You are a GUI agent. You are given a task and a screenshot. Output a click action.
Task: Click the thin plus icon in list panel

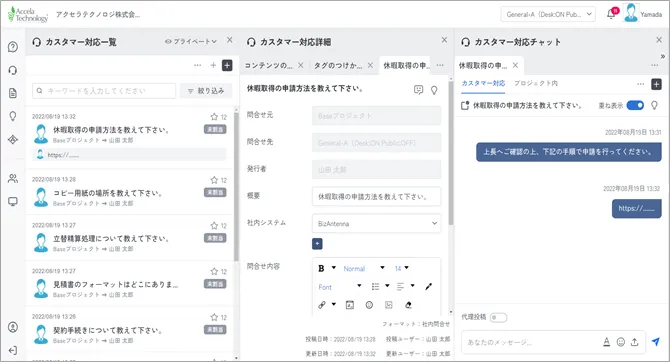click(213, 65)
